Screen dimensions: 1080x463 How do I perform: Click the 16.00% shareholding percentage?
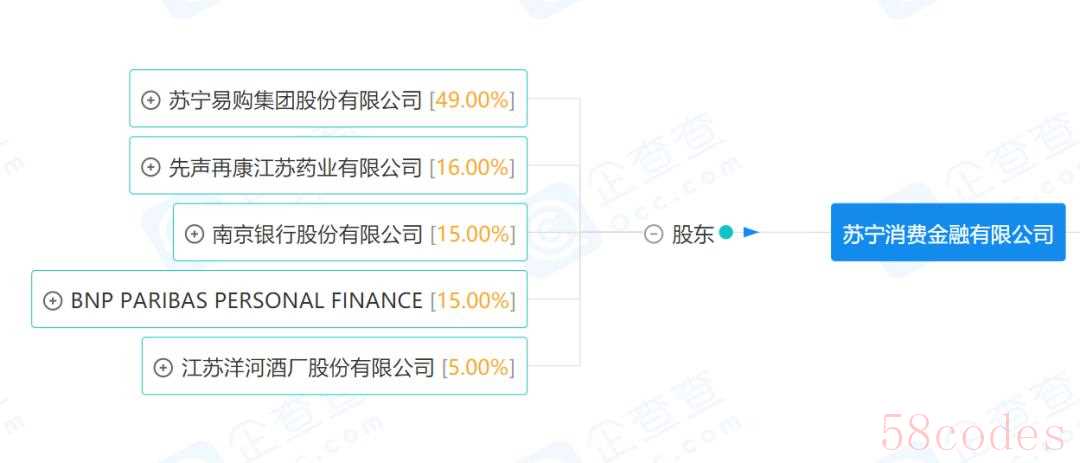pos(472,167)
